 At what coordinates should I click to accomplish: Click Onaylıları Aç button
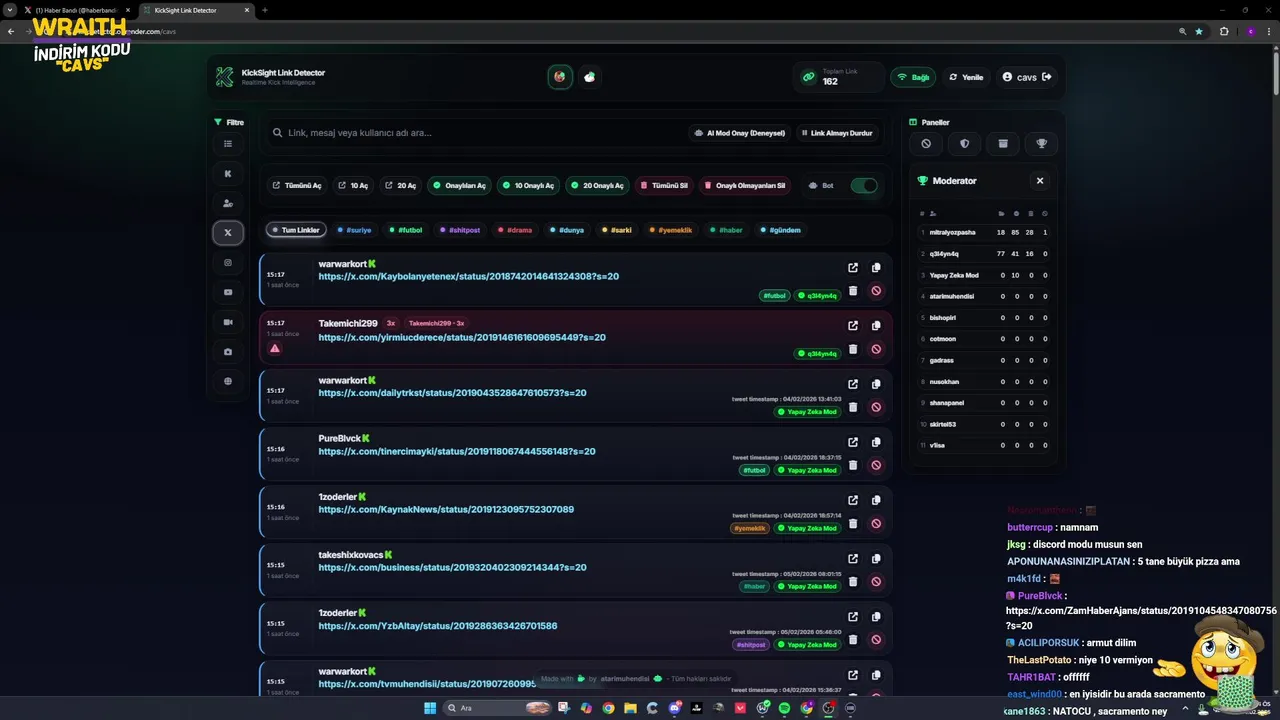459,185
